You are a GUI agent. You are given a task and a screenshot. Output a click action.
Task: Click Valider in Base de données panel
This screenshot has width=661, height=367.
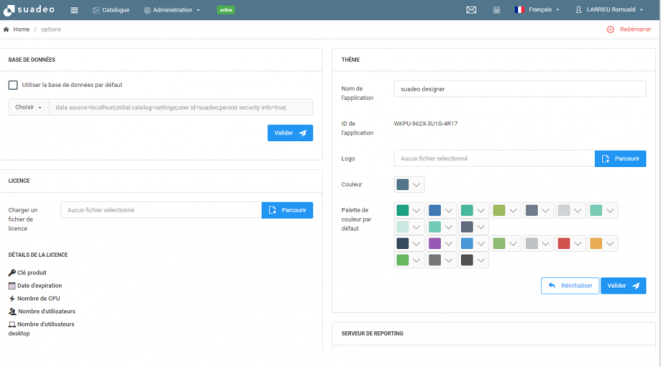pos(290,133)
